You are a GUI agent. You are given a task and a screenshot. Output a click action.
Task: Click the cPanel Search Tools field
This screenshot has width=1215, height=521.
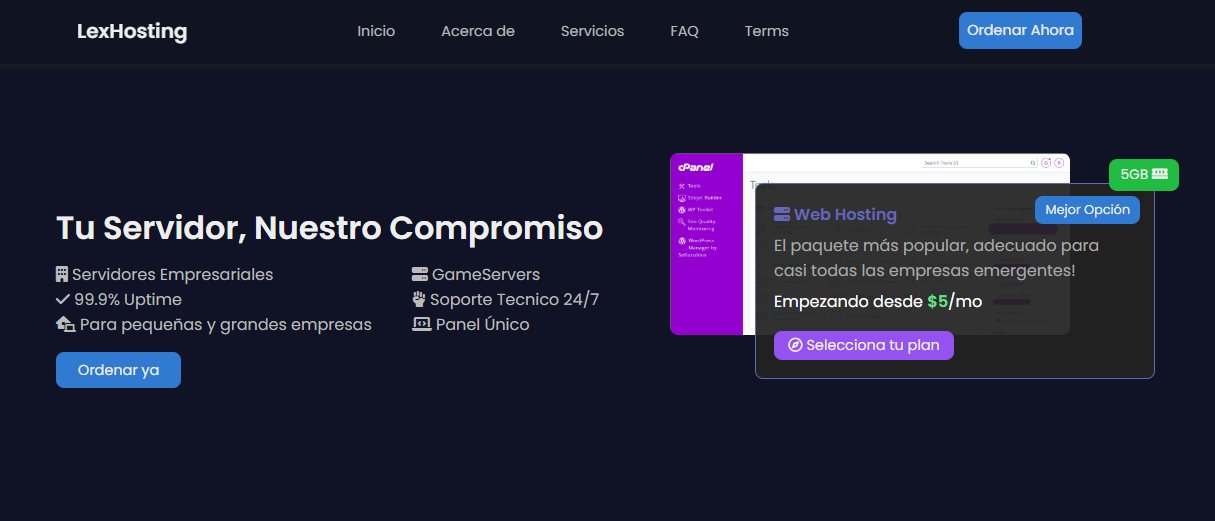click(980, 162)
